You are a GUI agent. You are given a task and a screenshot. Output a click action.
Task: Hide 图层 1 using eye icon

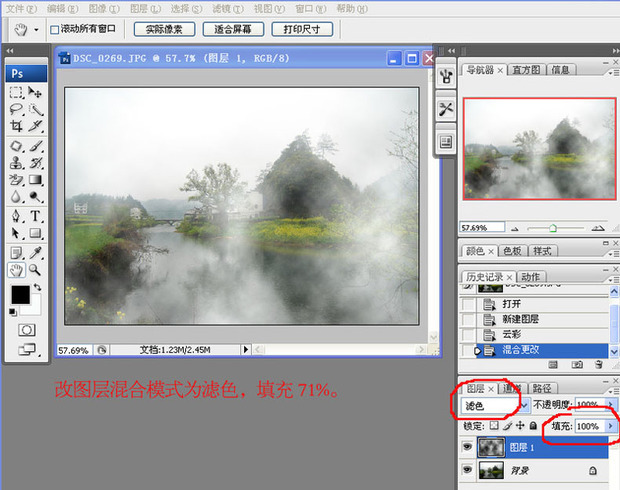[x=467, y=447]
